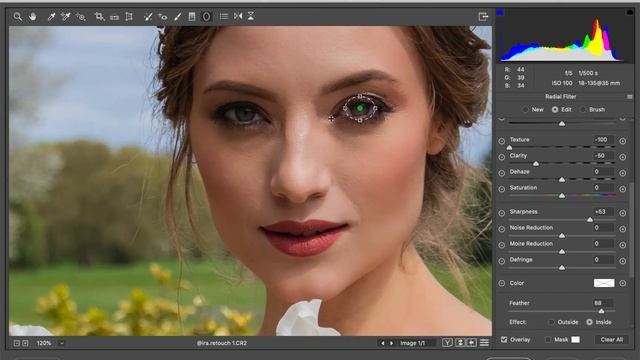Toggle the Overlay checkbox
This screenshot has height=360, width=640.
[504, 340]
